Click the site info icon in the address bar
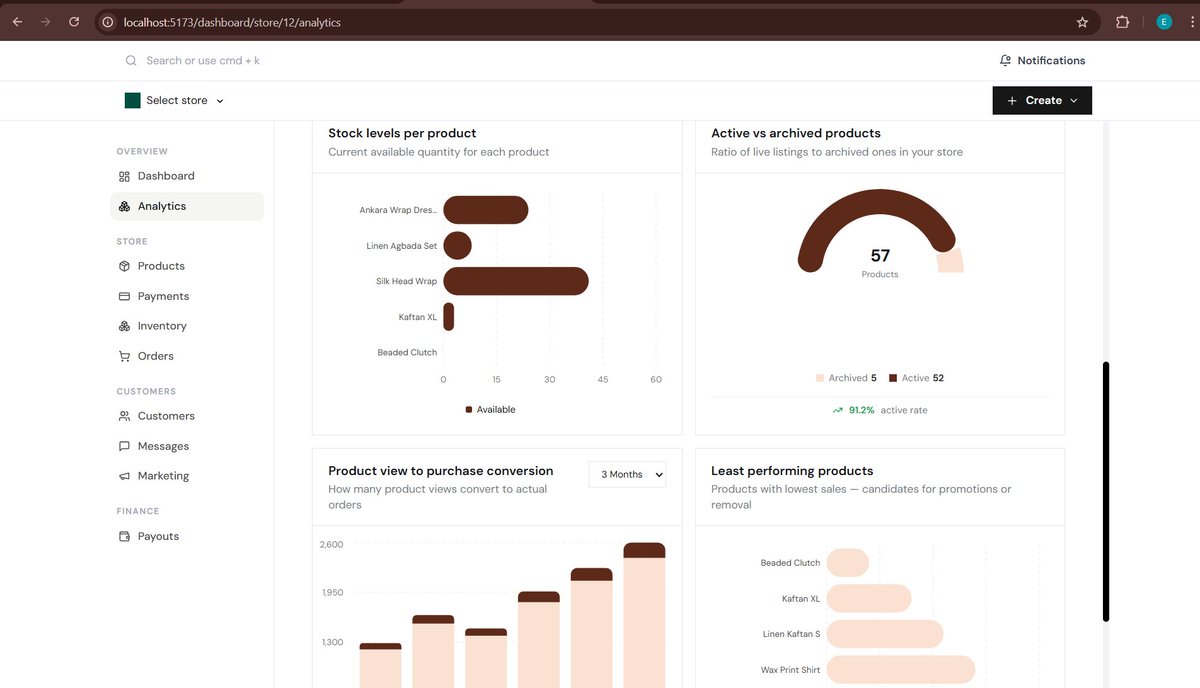Viewport: 1200px width, 688px height. [x=108, y=22]
